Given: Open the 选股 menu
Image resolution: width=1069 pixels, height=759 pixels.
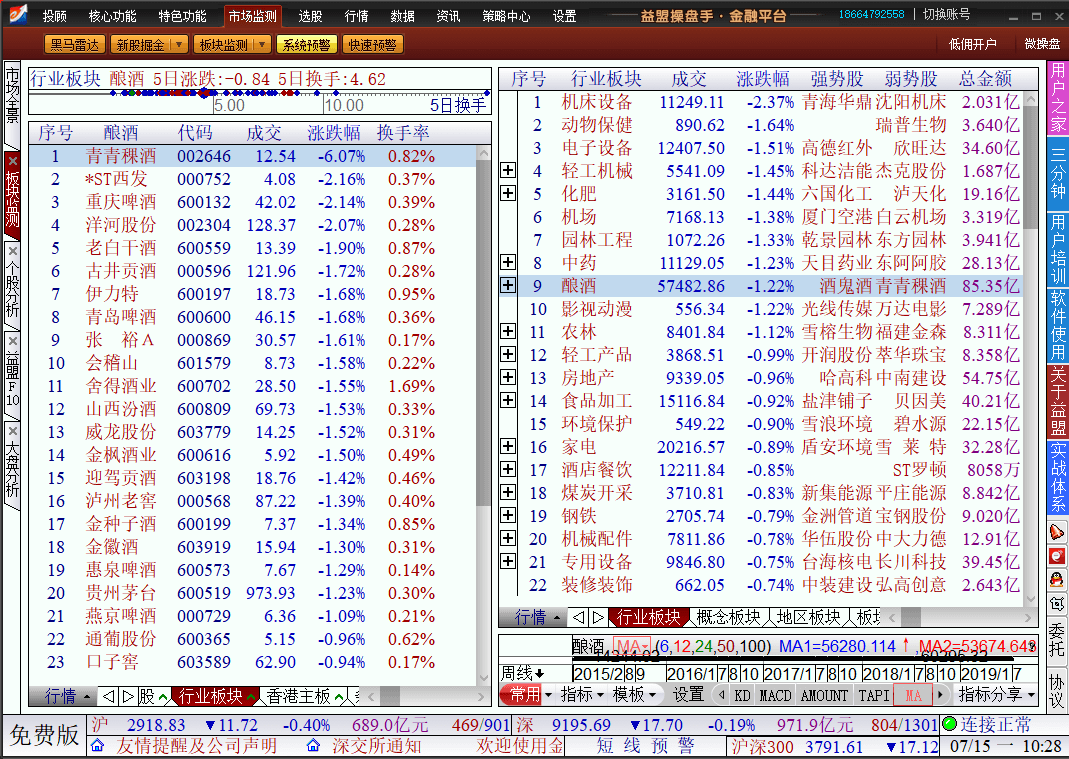Looking at the screenshot, I should (x=310, y=16).
